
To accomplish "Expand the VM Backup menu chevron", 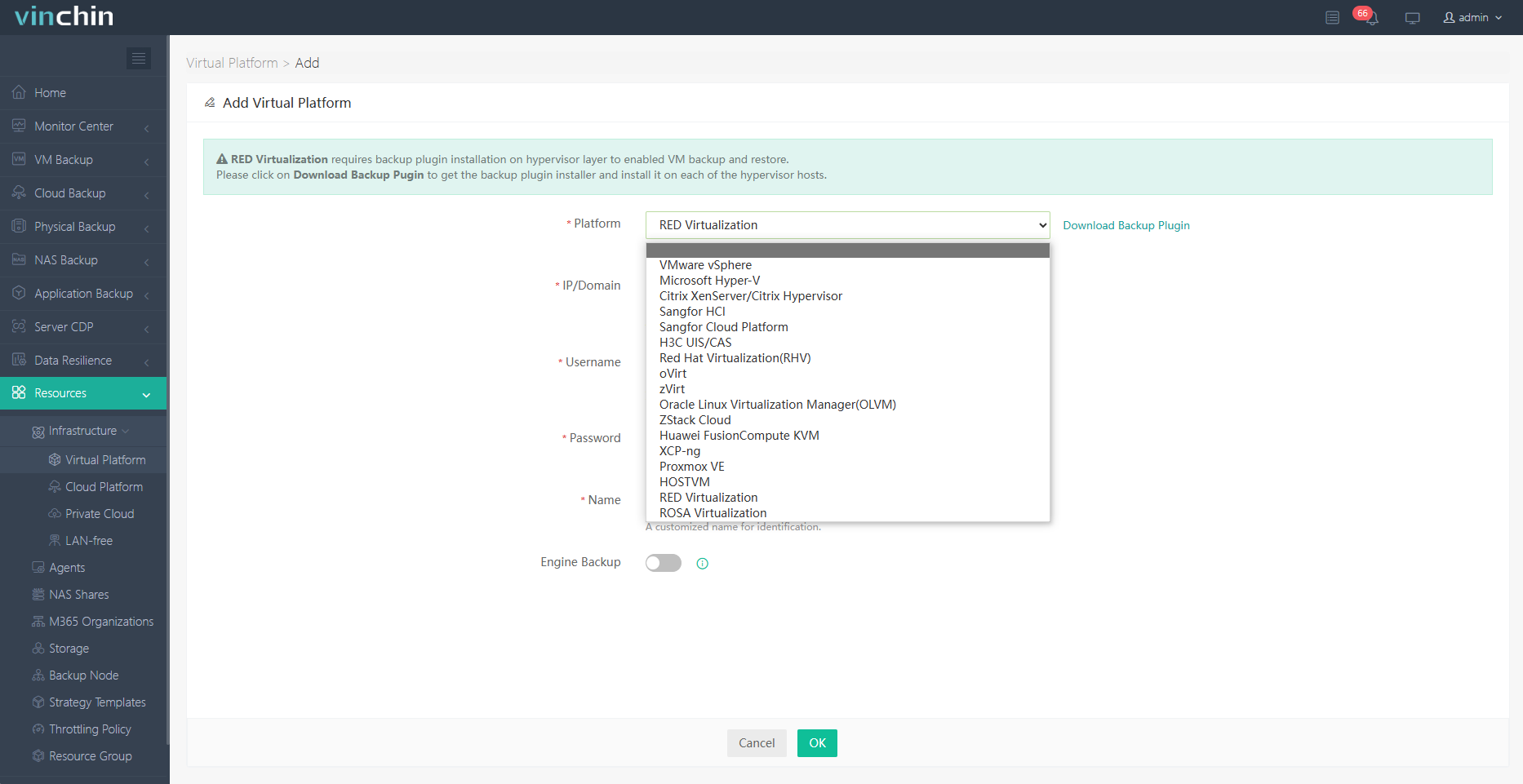I will click(x=146, y=161).
